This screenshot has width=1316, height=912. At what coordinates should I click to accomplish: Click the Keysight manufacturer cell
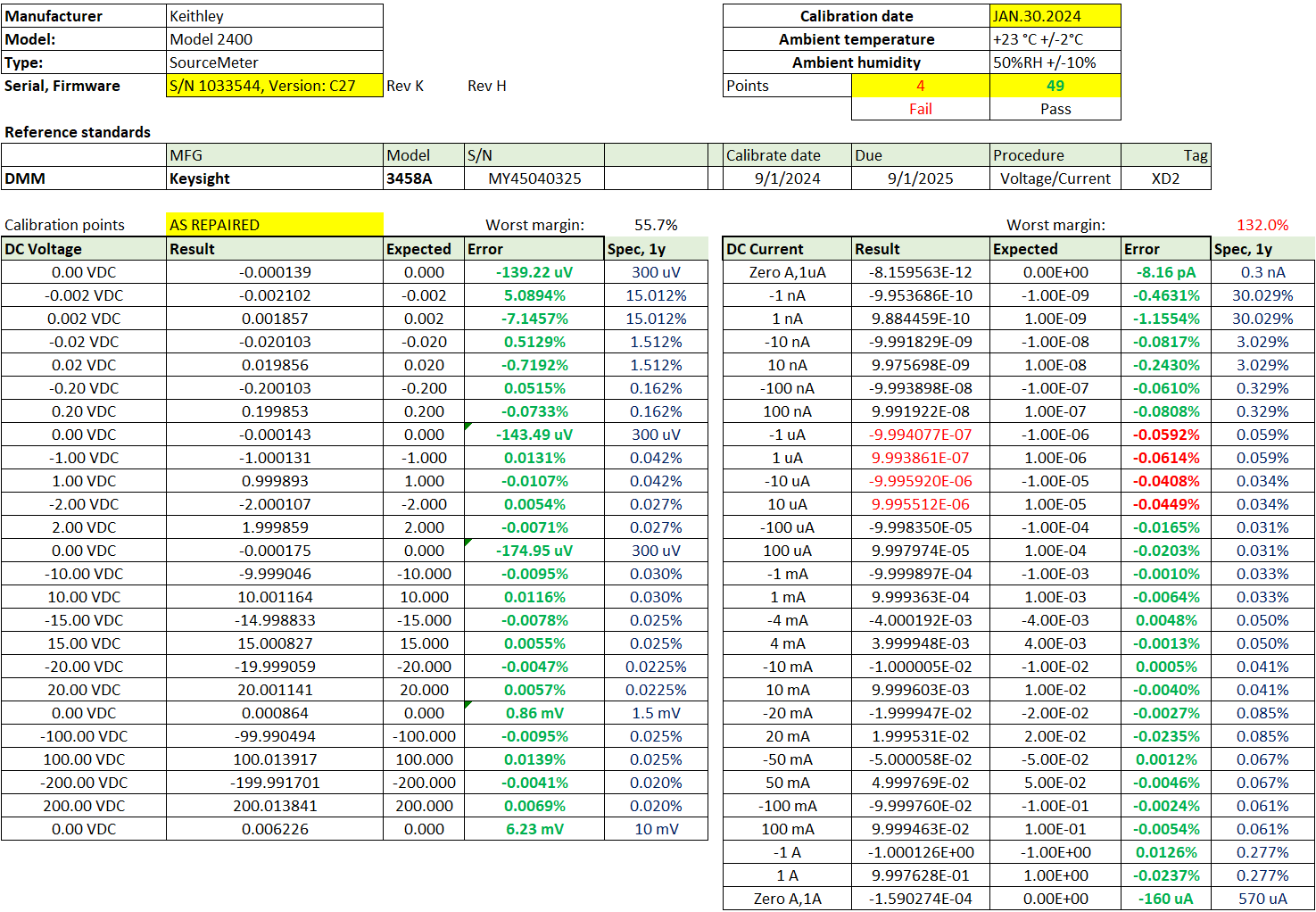click(274, 178)
